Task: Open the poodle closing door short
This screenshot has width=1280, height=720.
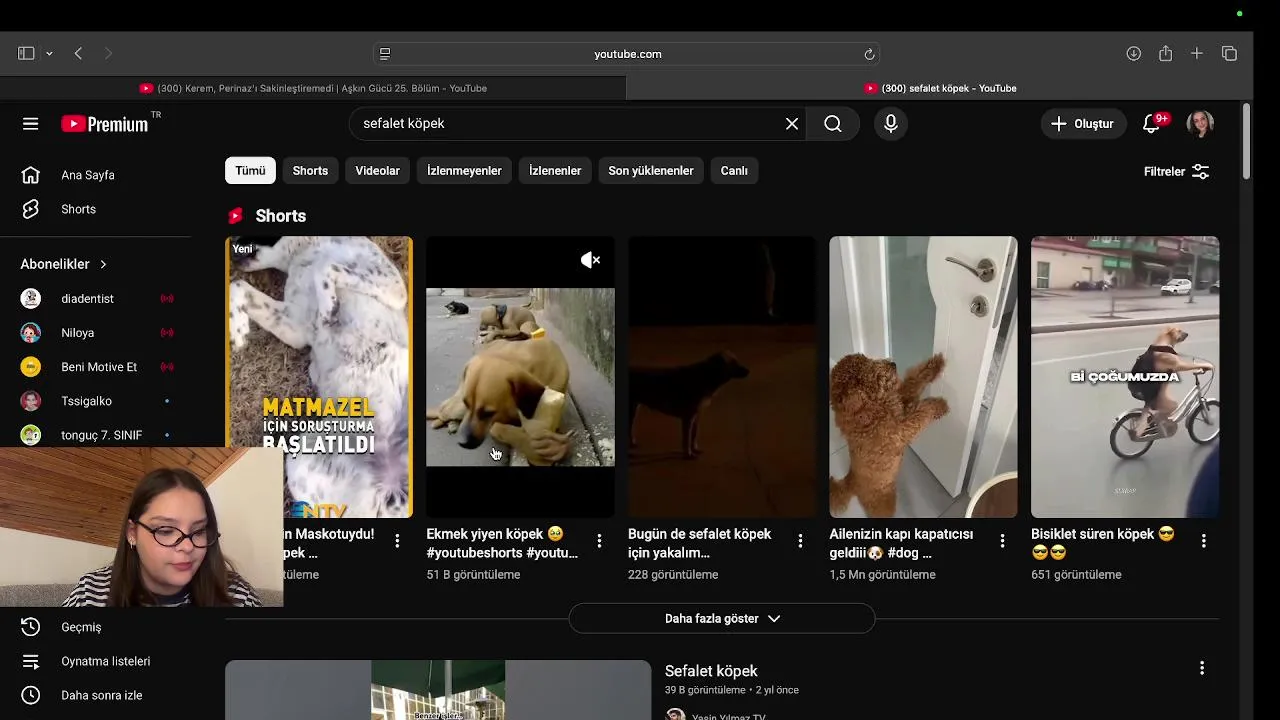Action: point(923,377)
